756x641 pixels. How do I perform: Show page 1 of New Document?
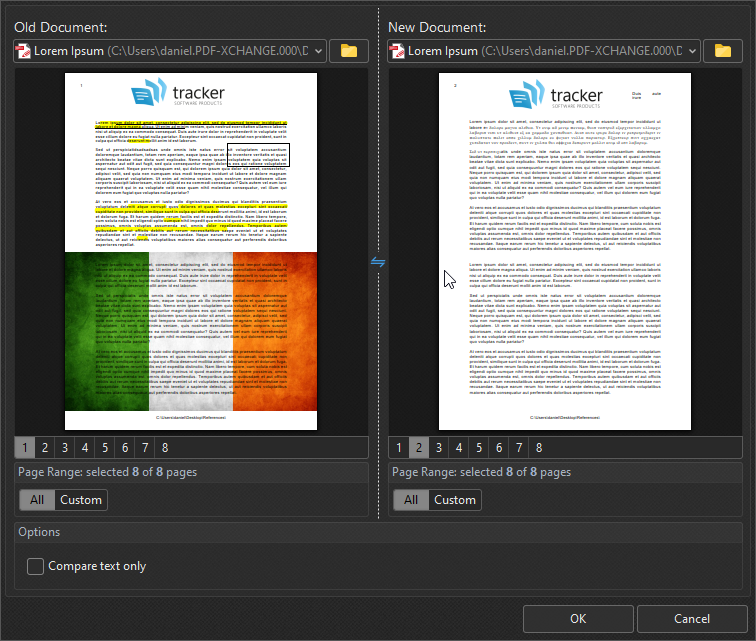[x=399, y=448]
